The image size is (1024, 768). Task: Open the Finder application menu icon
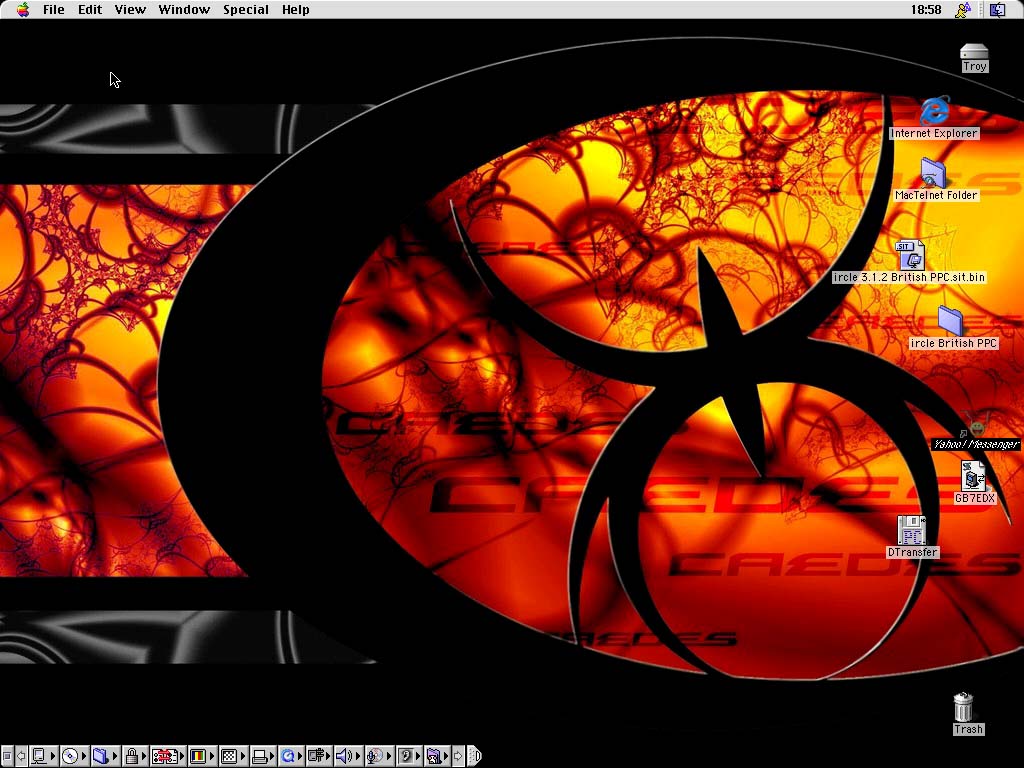(998, 9)
